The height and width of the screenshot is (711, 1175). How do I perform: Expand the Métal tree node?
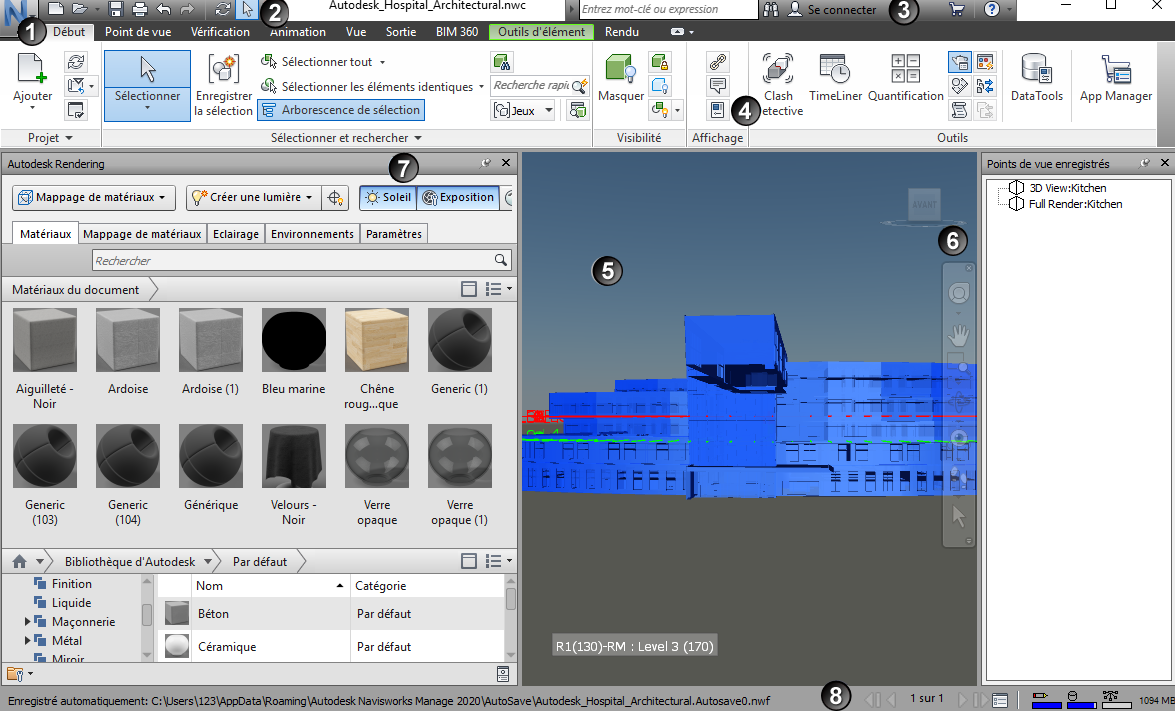click(x=28, y=640)
